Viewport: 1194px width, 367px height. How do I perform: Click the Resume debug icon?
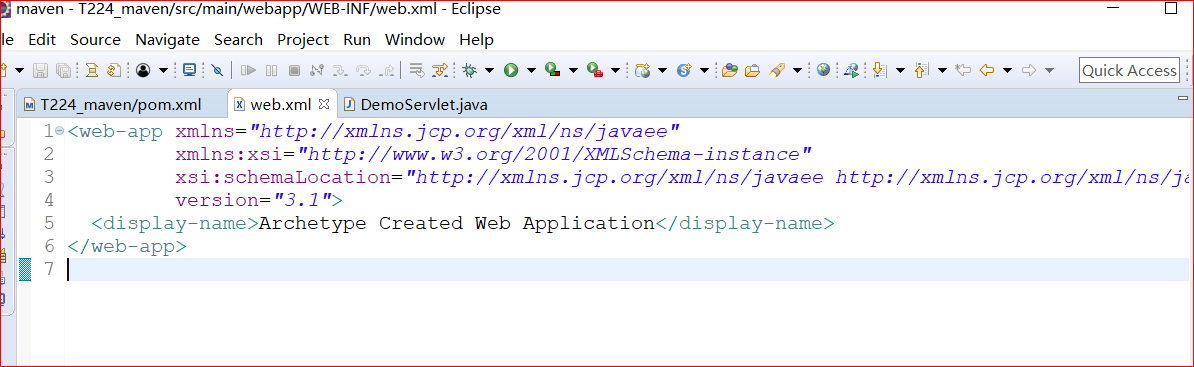pyautogui.click(x=248, y=71)
